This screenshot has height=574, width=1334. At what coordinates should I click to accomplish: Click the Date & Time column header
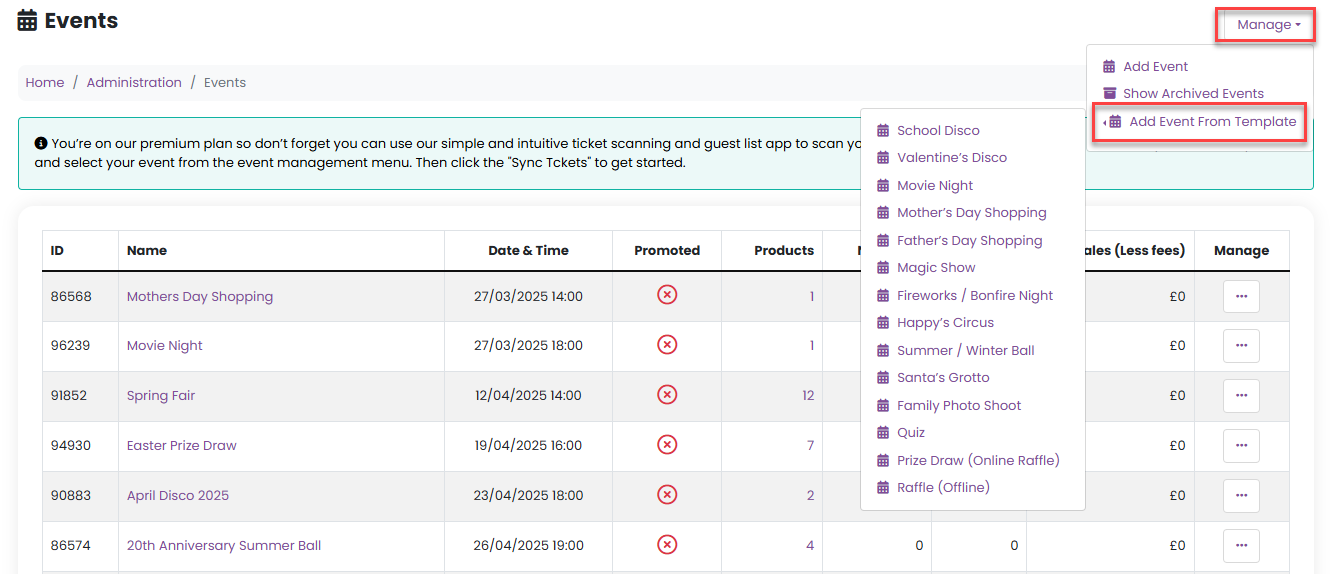pyautogui.click(x=528, y=251)
